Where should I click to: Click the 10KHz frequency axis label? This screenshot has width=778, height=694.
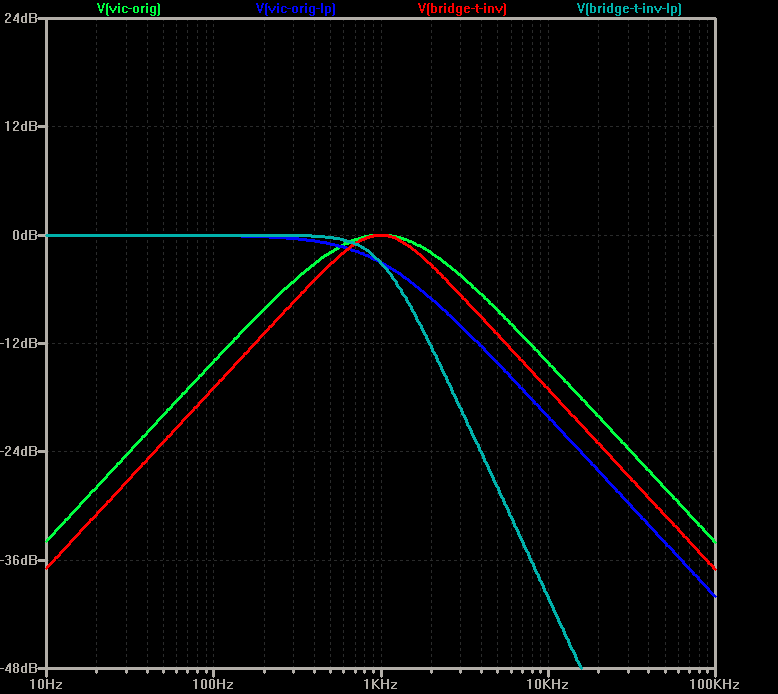coord(547,685)
